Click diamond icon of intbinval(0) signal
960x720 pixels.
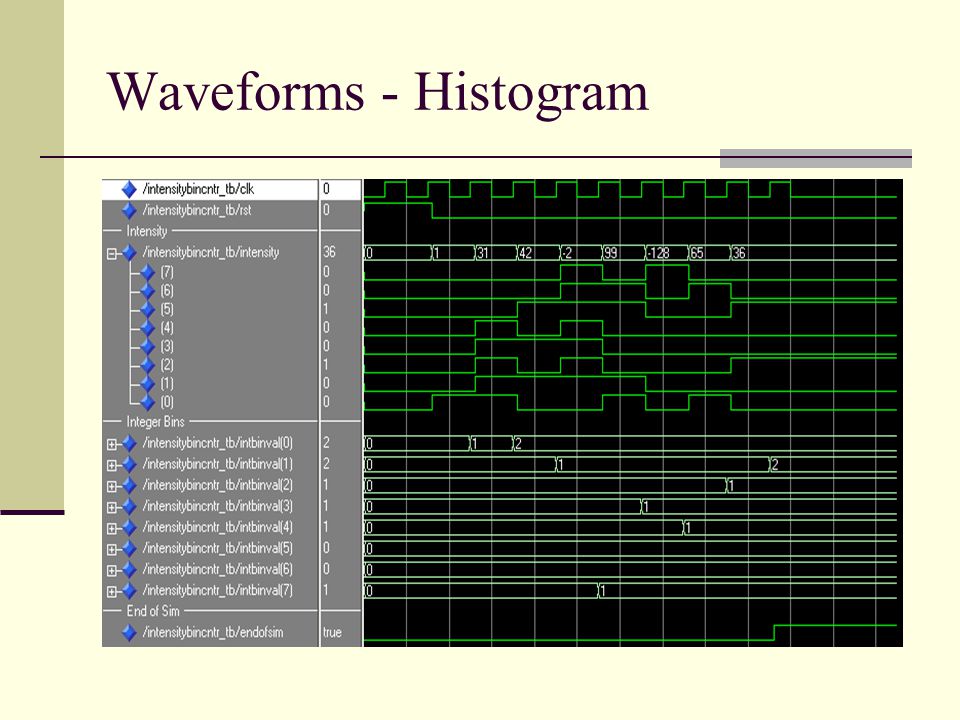coord(129,443)
